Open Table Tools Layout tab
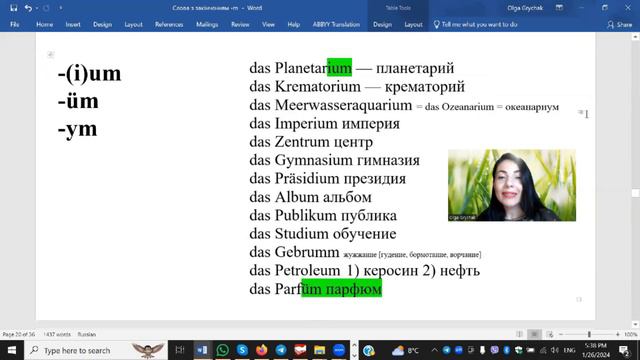Image resolution: width=640 pixels, height=360 pixels. (413, 24)
